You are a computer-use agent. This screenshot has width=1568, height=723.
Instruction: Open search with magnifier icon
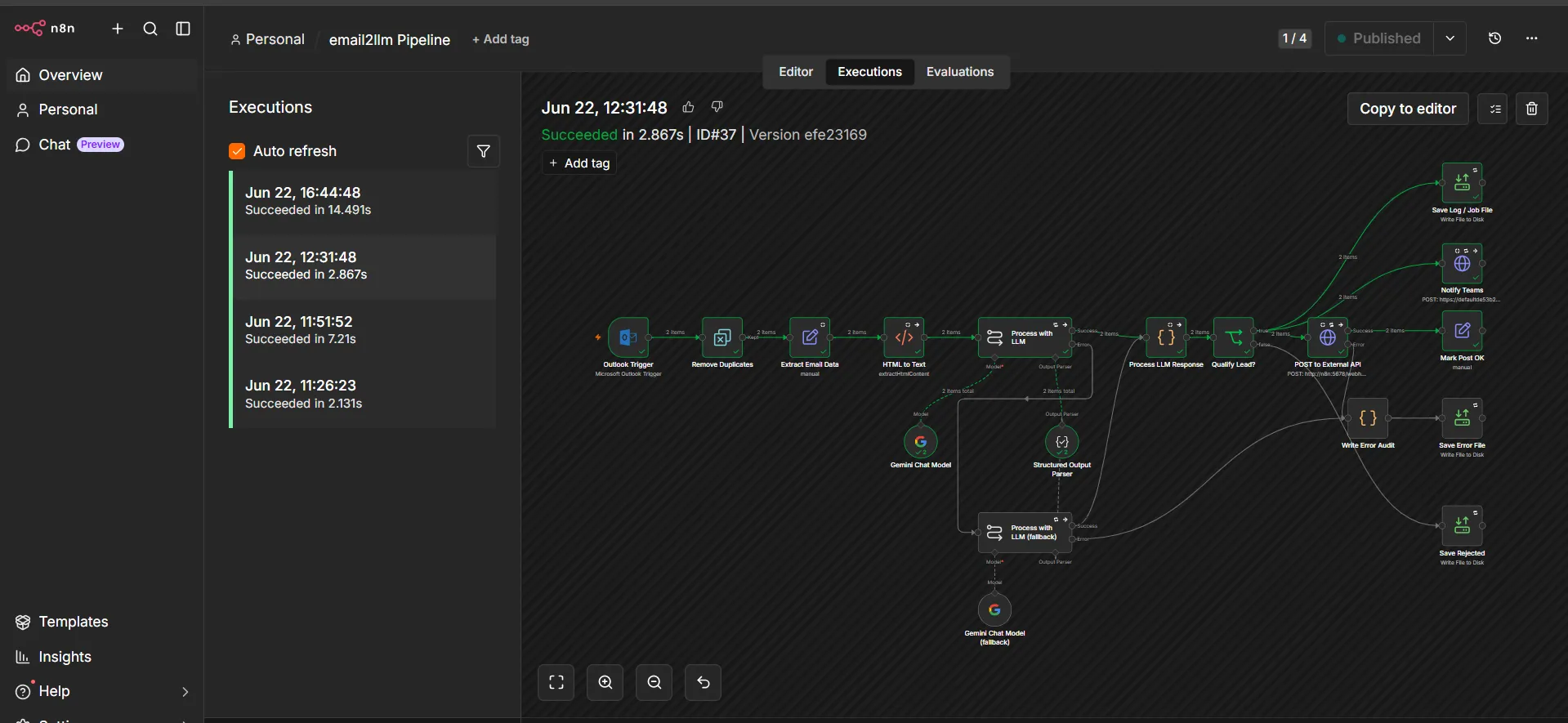point(150,29)
